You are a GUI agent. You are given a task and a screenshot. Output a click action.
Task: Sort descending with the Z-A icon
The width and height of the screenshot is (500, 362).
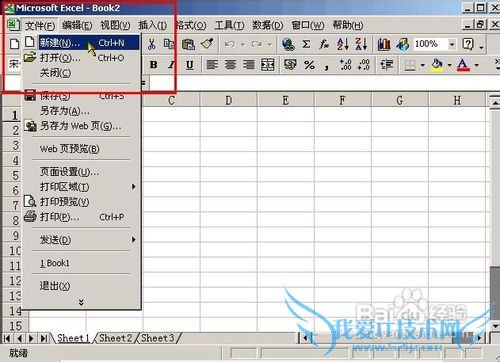tap(361, 44)
